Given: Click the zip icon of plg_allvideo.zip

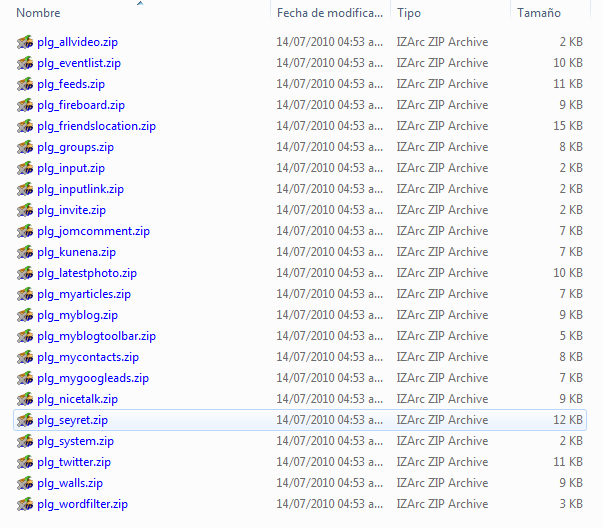Looking at the screenshot, I should [25, 42].
